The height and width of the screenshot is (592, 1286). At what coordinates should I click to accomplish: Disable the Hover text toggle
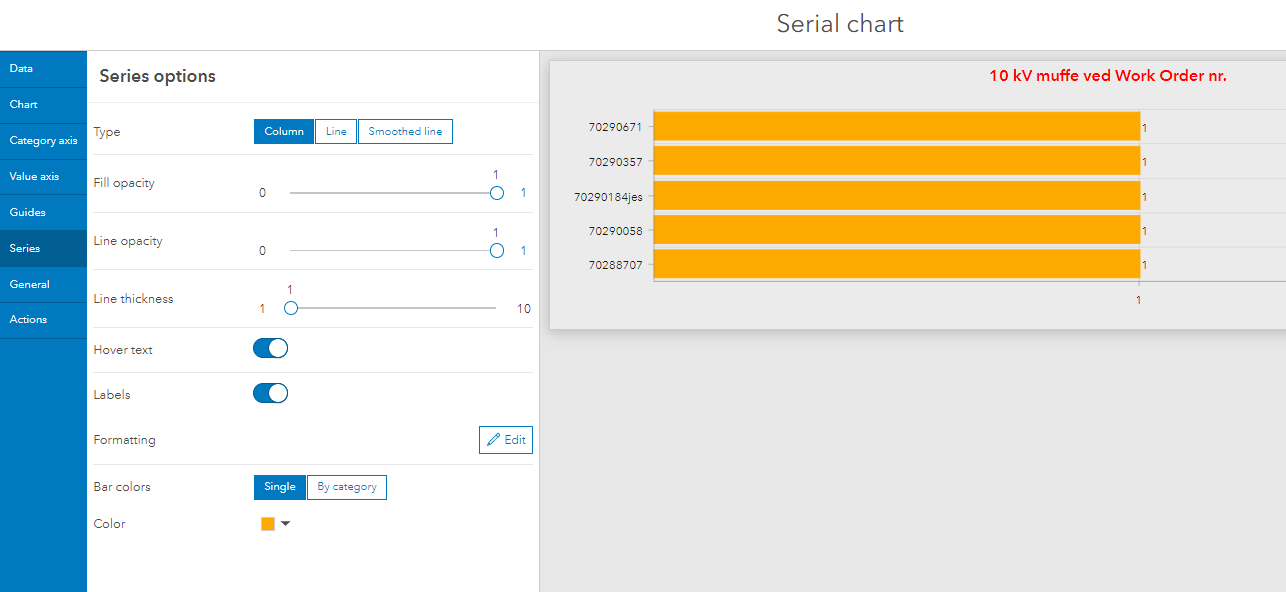[270, 347]
